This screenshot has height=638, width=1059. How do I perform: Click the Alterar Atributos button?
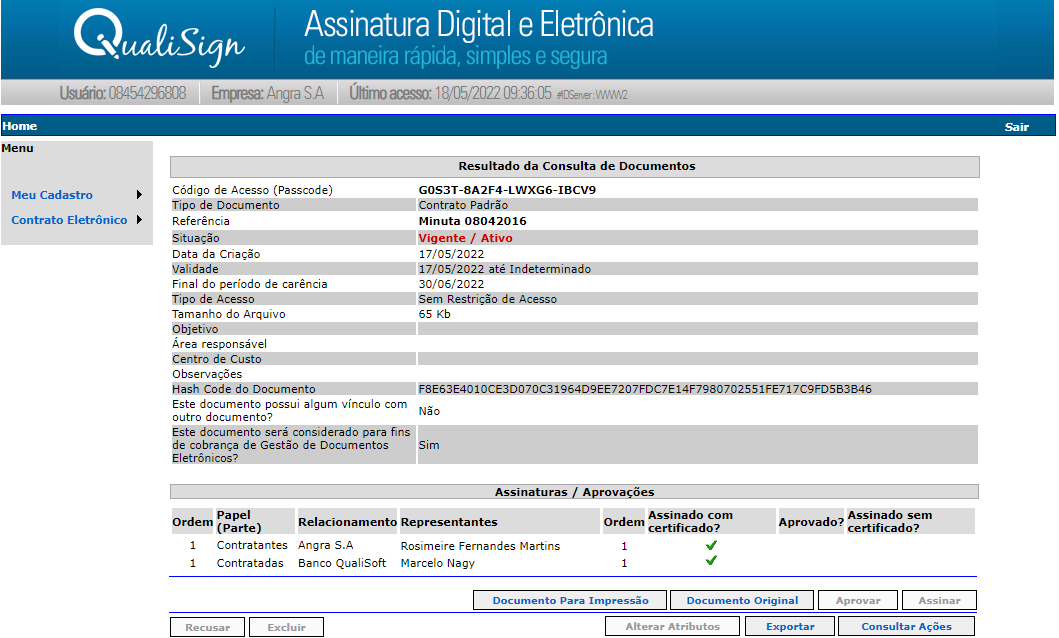(673, 627)
